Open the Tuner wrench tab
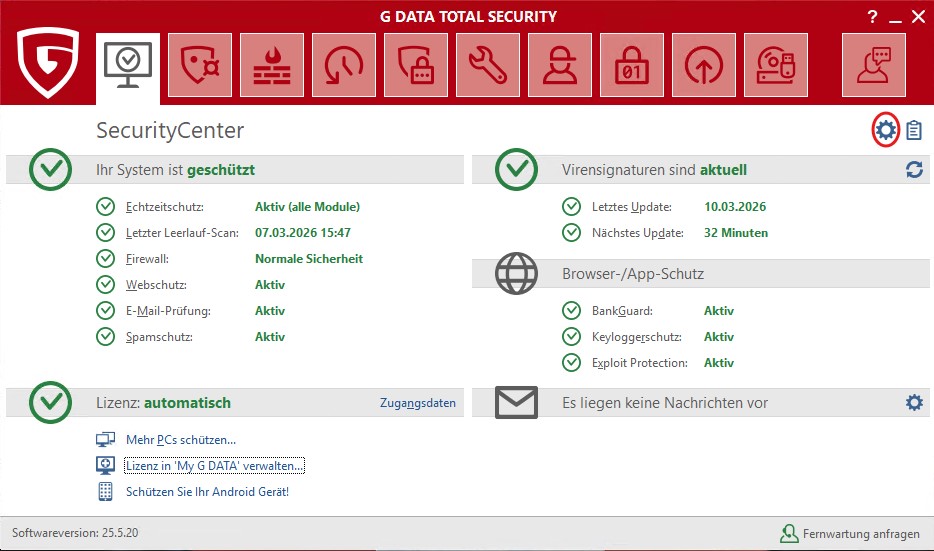 pyautogui.click(x=488, y=65)
